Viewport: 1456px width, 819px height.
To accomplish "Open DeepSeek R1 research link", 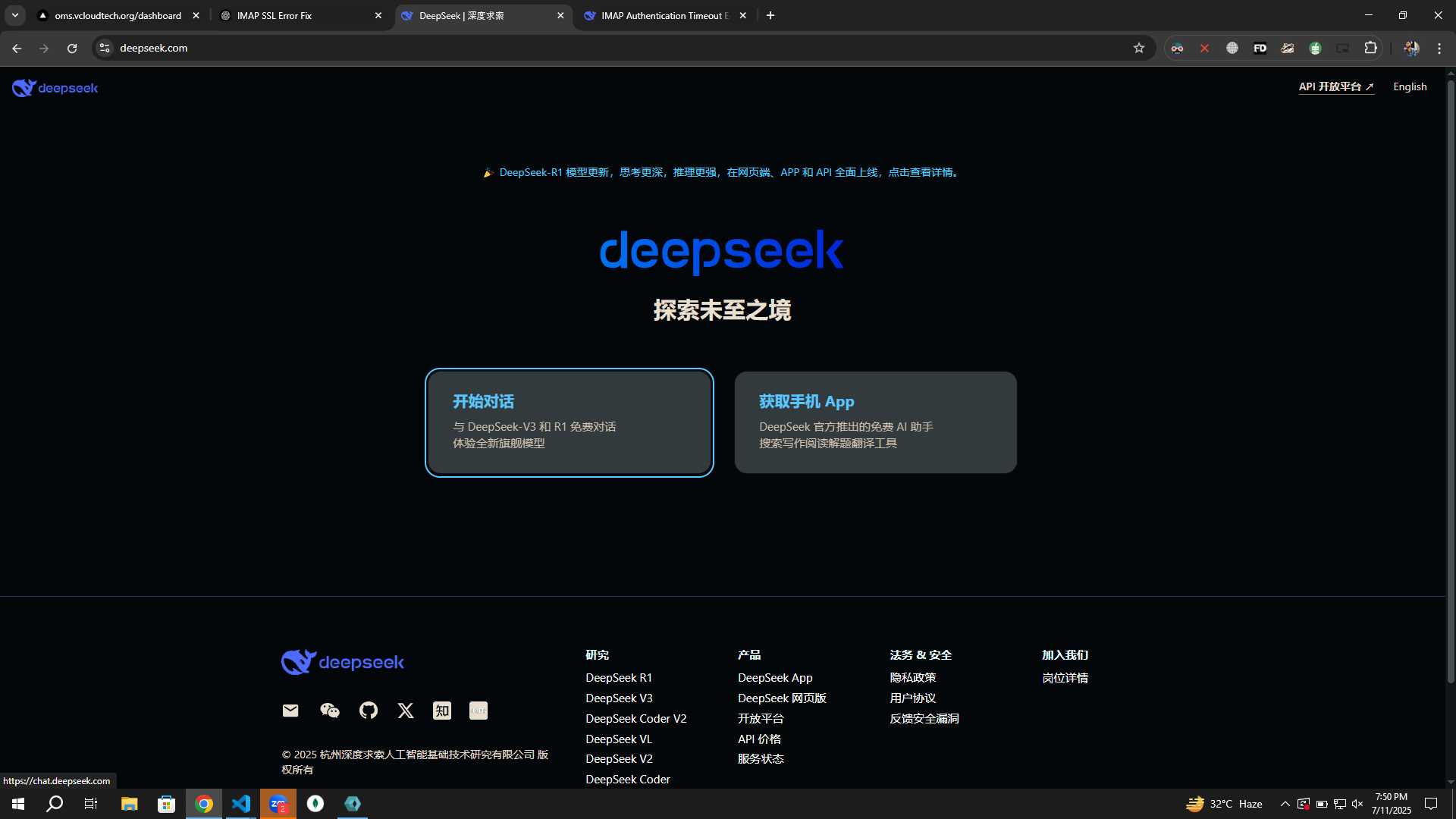I will coord(619,678).
